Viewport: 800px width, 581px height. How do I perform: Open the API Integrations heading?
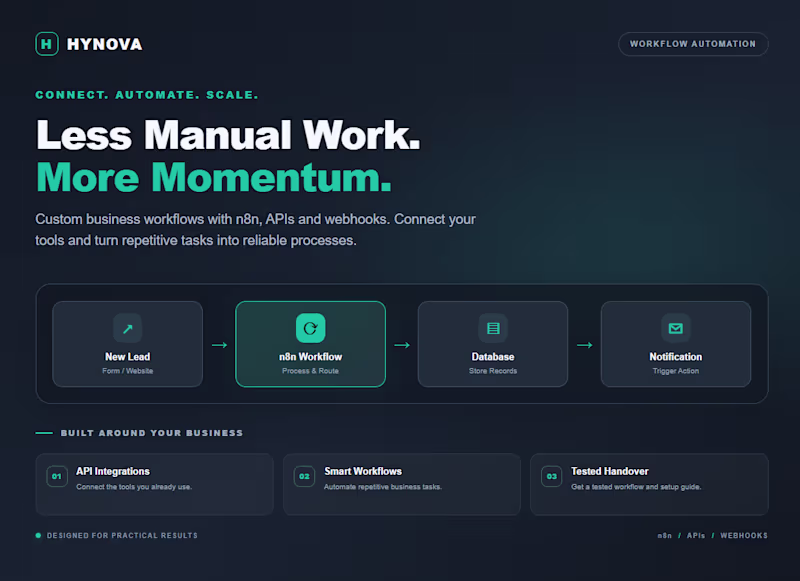(x=113, y=471)
